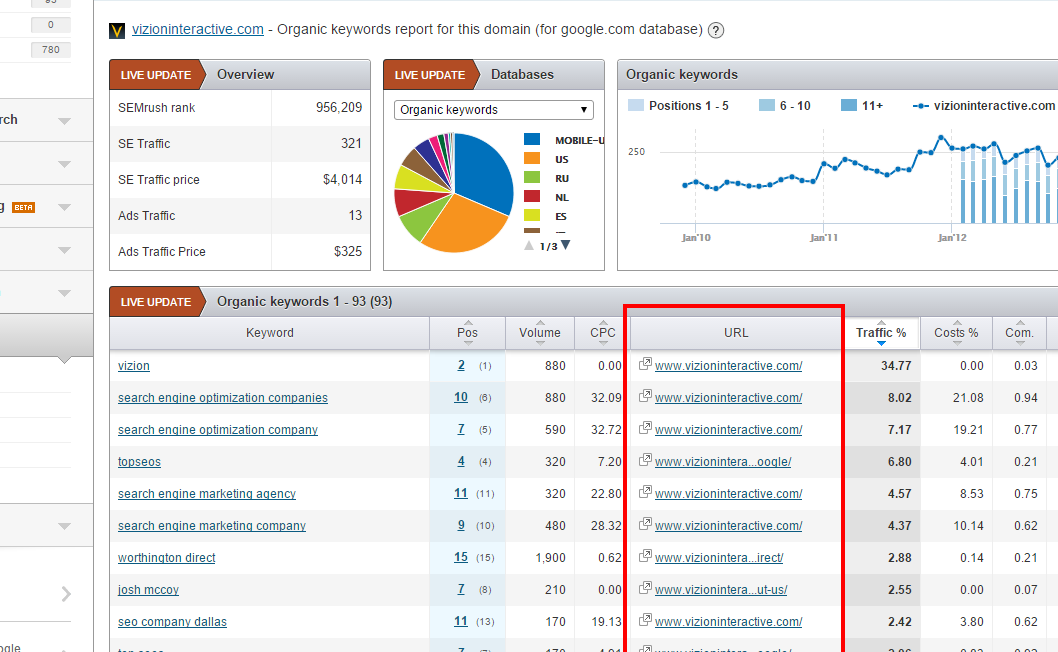
Task: Open the 'Organic keywords' dropdown
Action: coord(493,109)
